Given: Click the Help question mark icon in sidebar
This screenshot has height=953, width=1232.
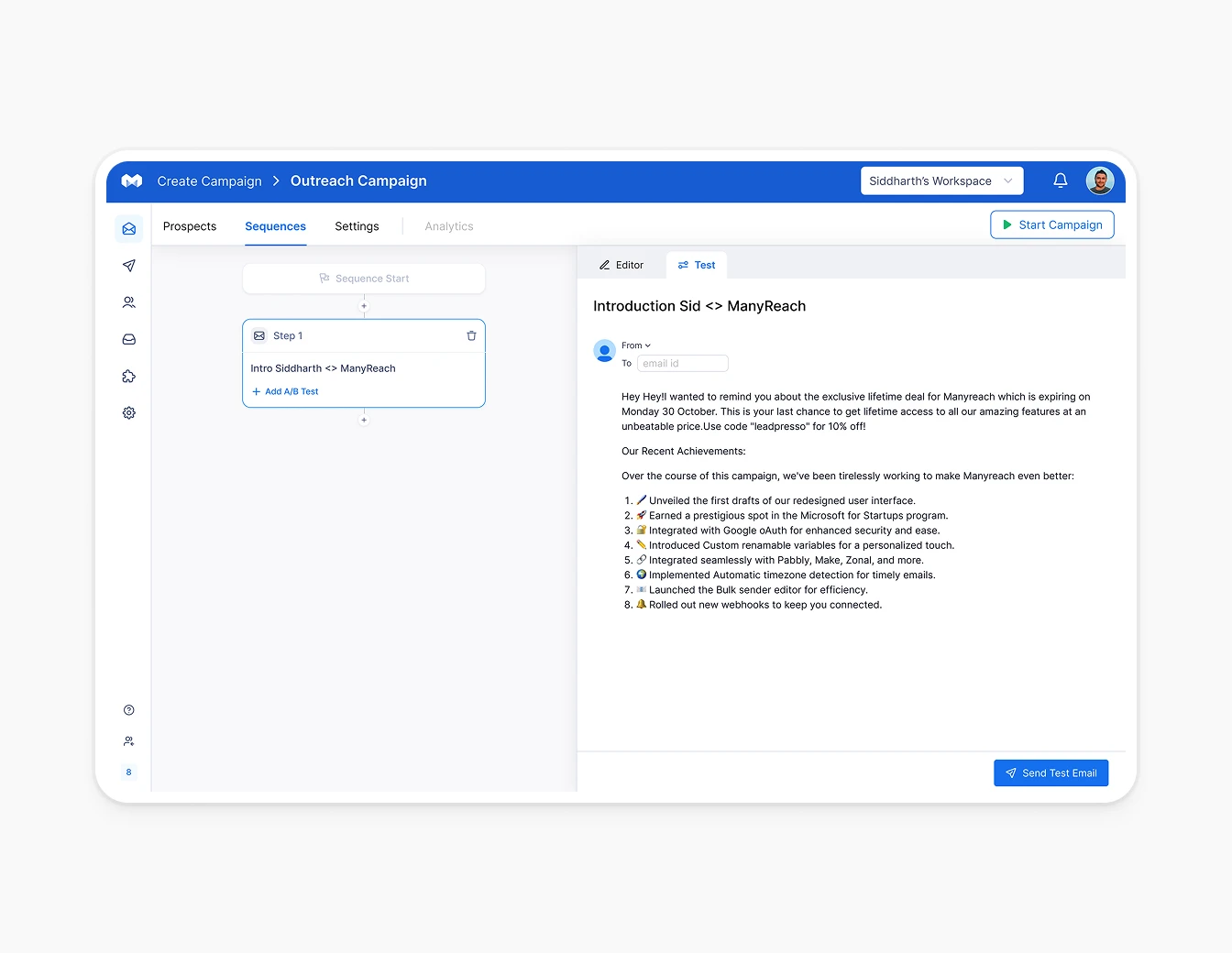Looking at the screenshot, I should point(128,709).
